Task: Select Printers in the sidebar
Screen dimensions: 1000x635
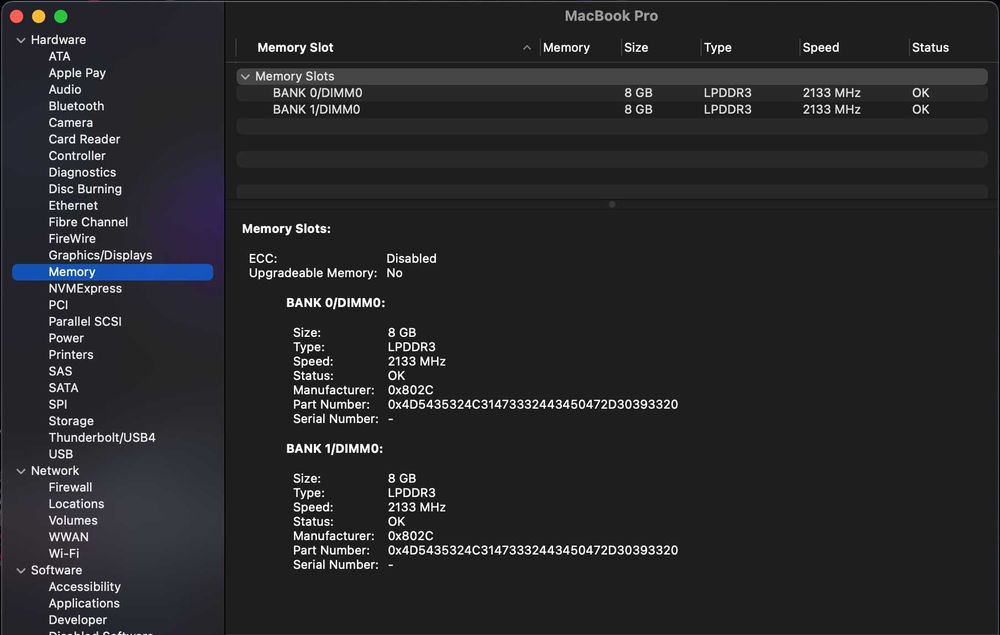Action: (71, 354)
